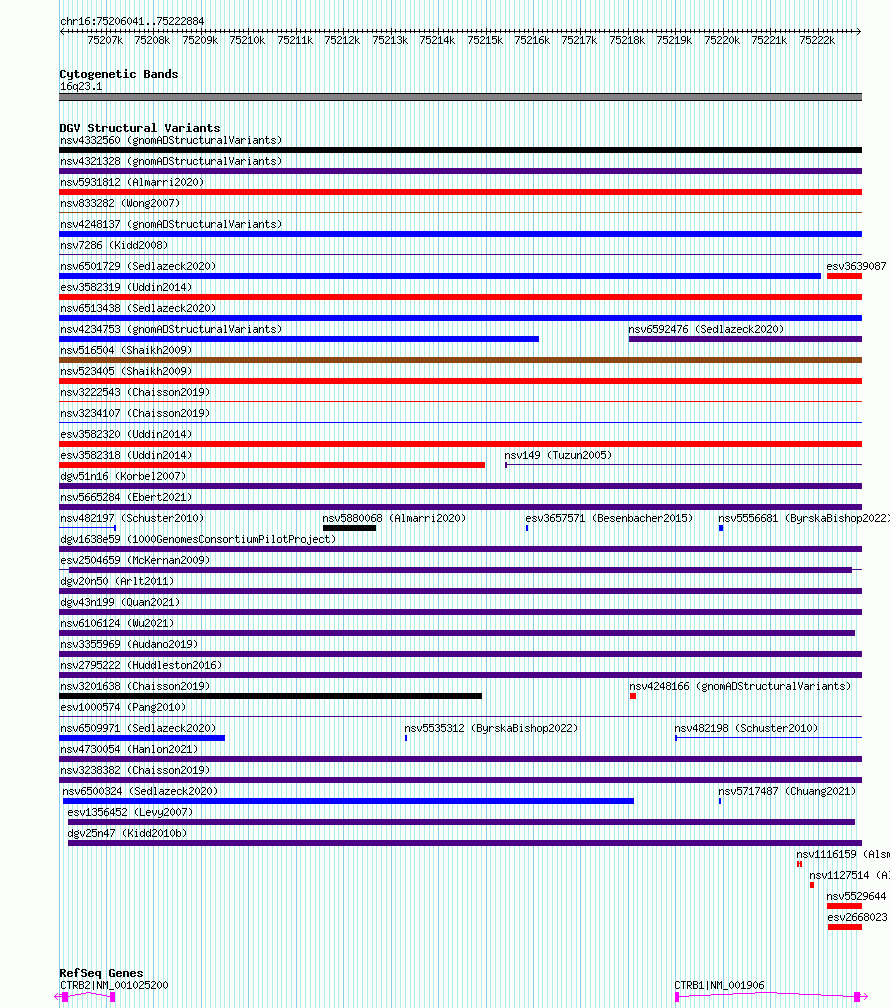The height and width of the screenshot is (1008, 890).
Task: Open nsv516504 (Shaikh2009) label
Action: 126,350
